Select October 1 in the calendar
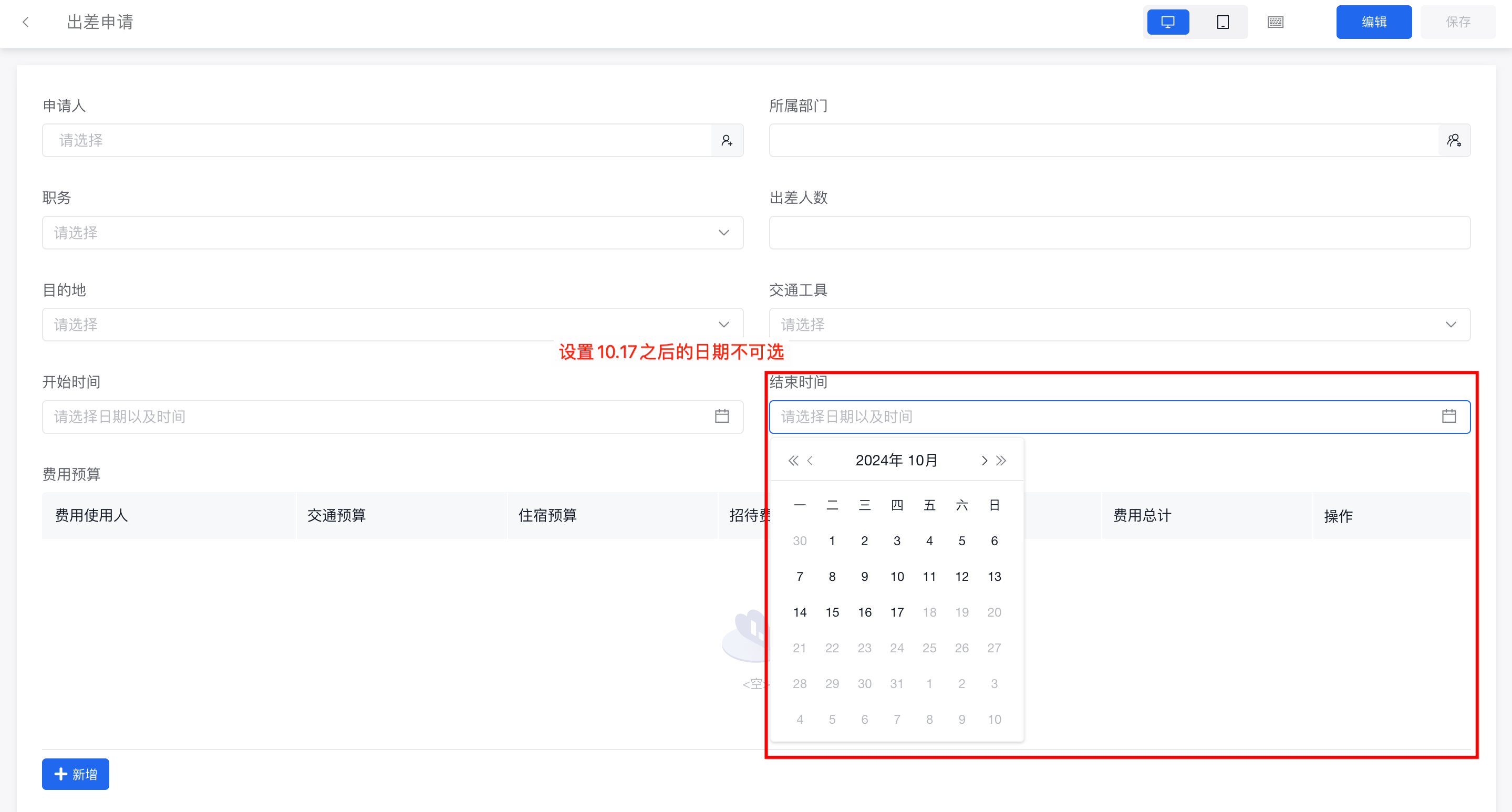The width and height of the screenshot is (1512, 812). [x=832, y=541]
